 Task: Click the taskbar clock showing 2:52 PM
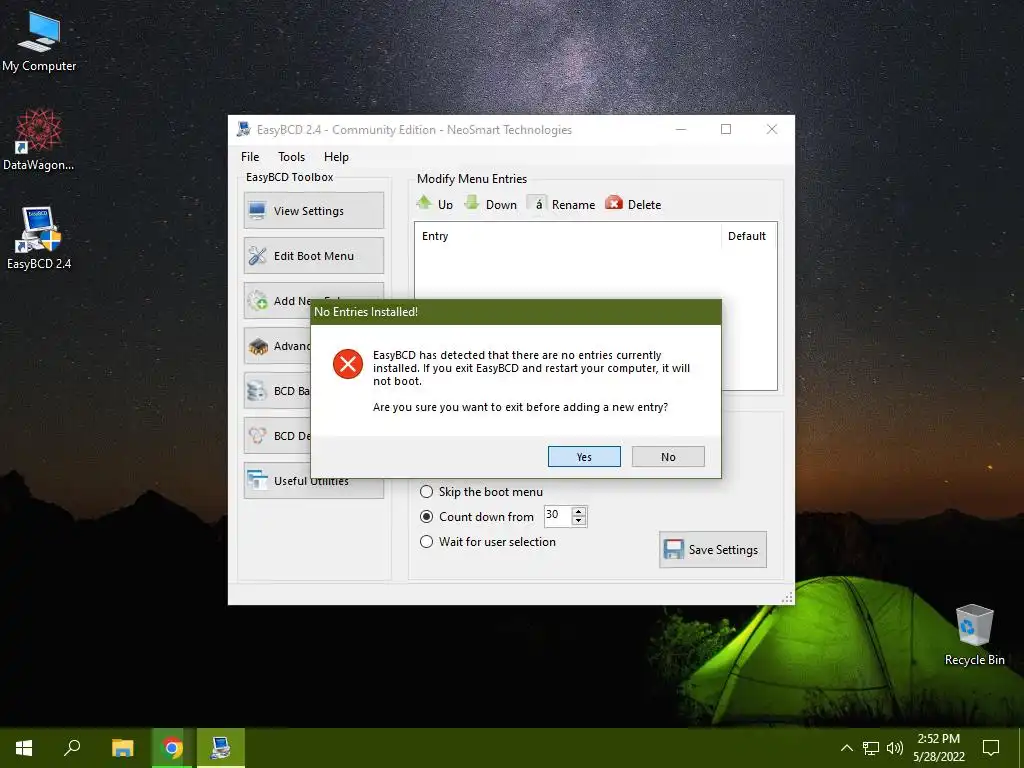point(938,748)
